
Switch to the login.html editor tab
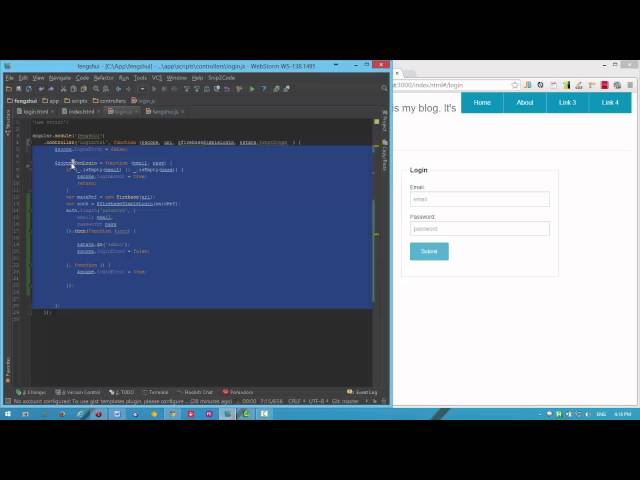[36, 111]
